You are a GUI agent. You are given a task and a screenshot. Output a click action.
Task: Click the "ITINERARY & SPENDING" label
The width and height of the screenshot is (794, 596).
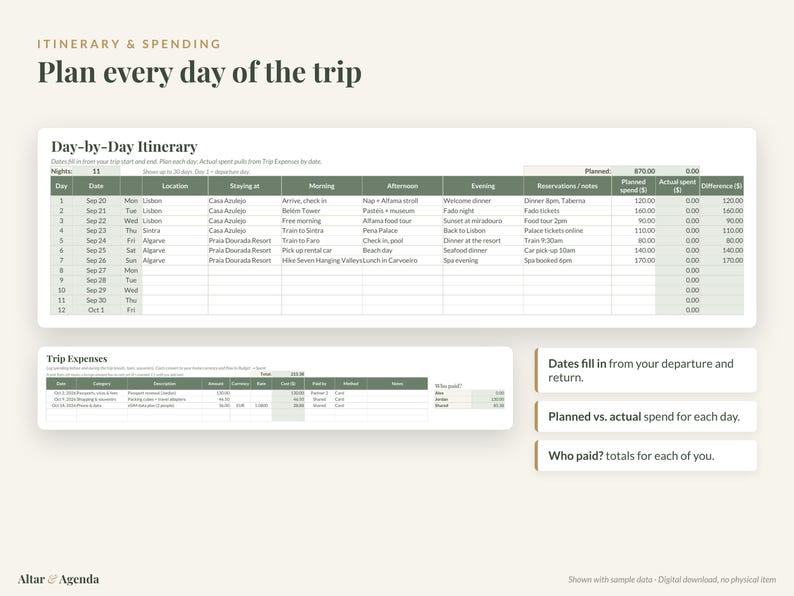point(129,44)
